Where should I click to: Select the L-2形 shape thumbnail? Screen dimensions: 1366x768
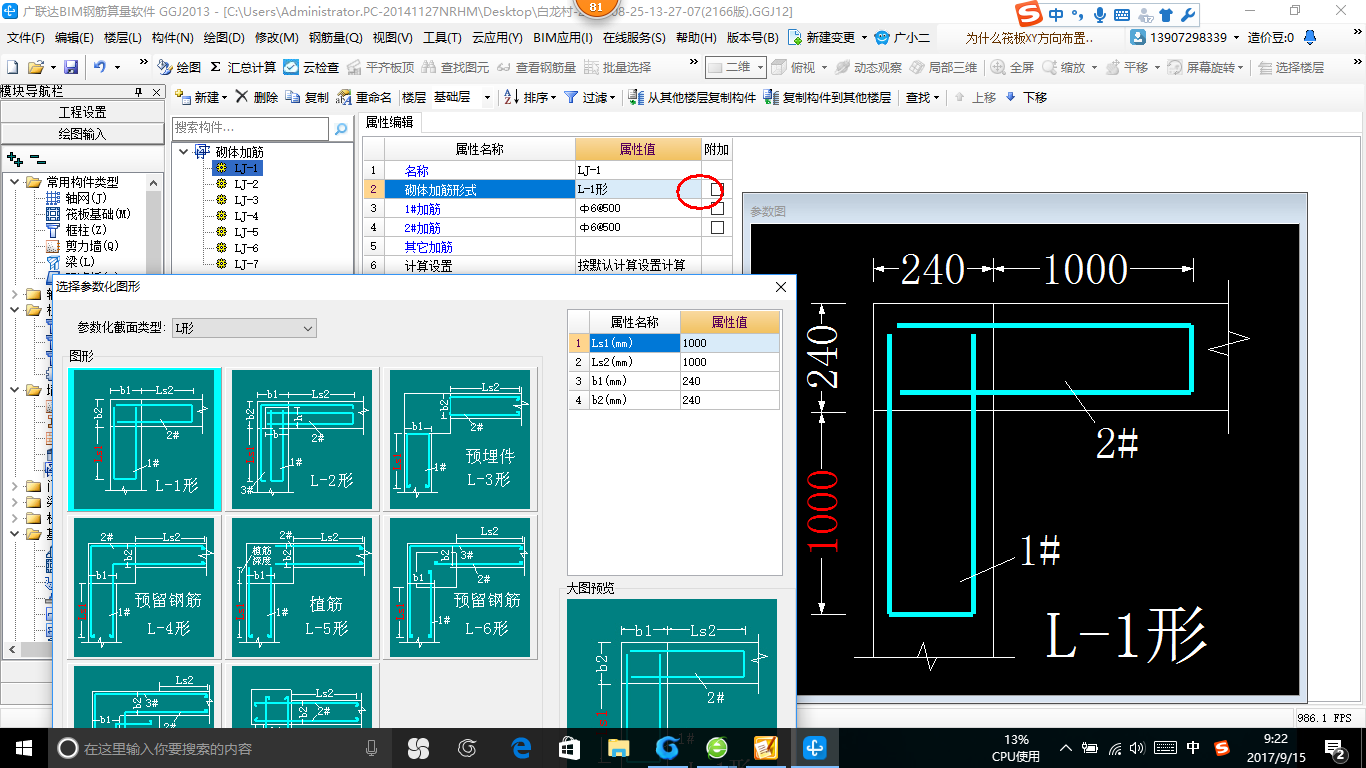point(302,439)
